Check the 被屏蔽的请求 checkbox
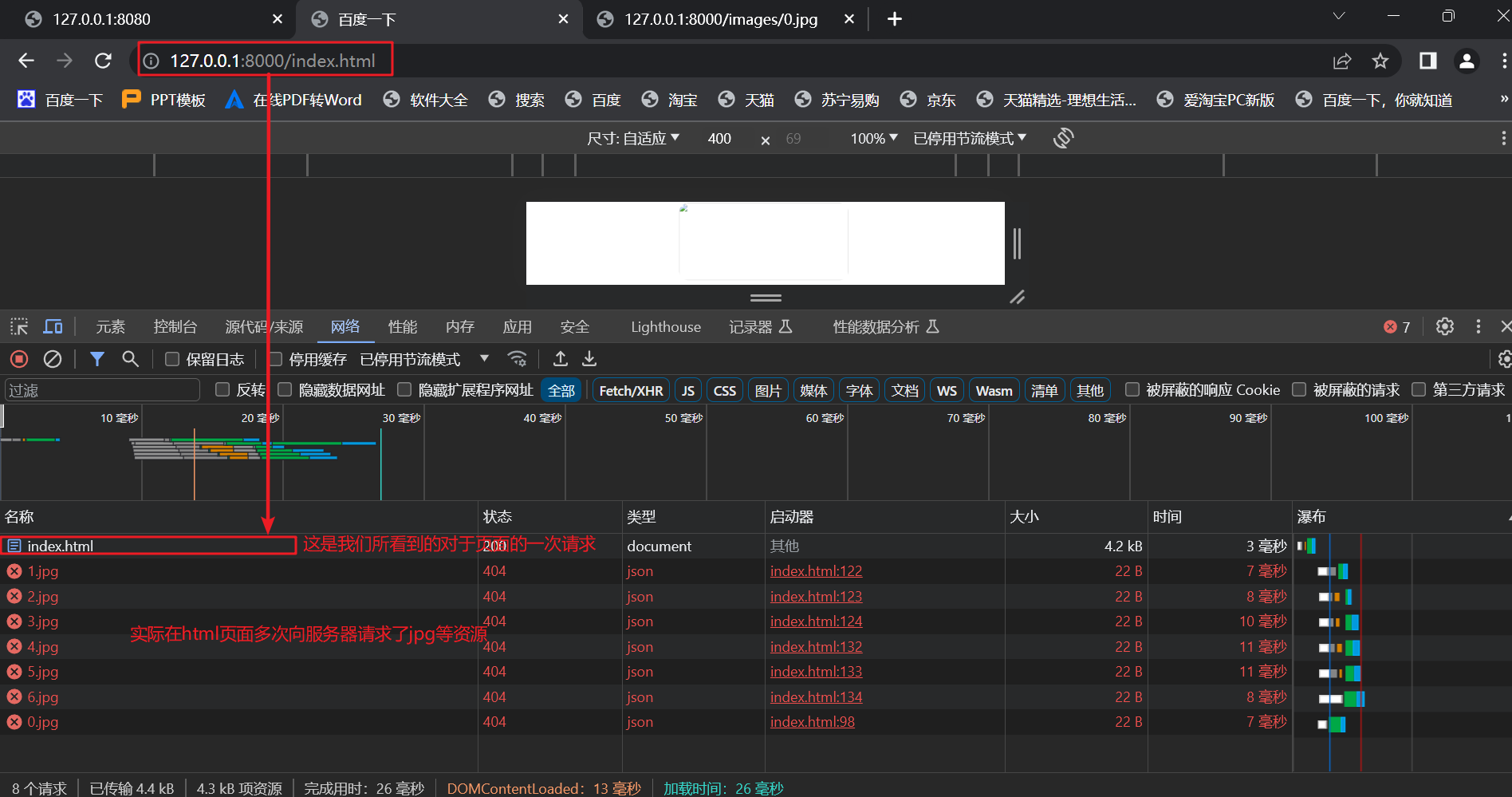Image resolution: width=1512 pixels, height=797 pixels. [x=1299, y=389]
